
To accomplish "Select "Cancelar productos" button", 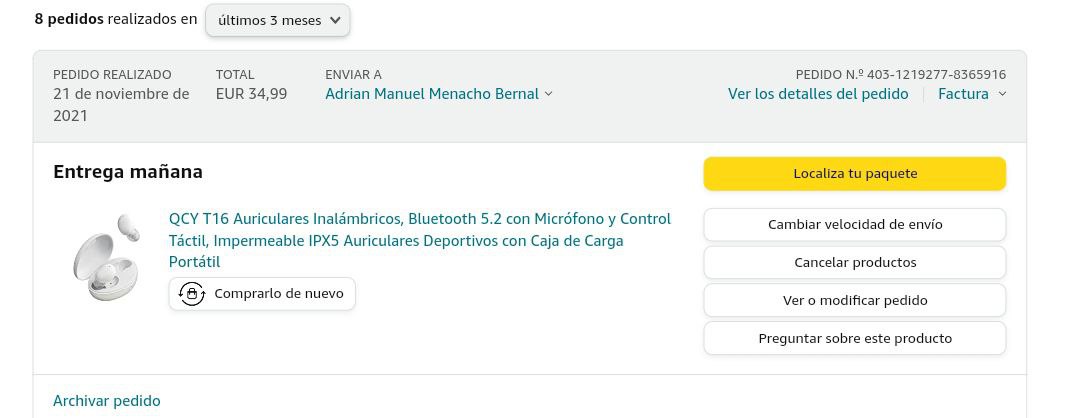I will click(x=855, y=262).
